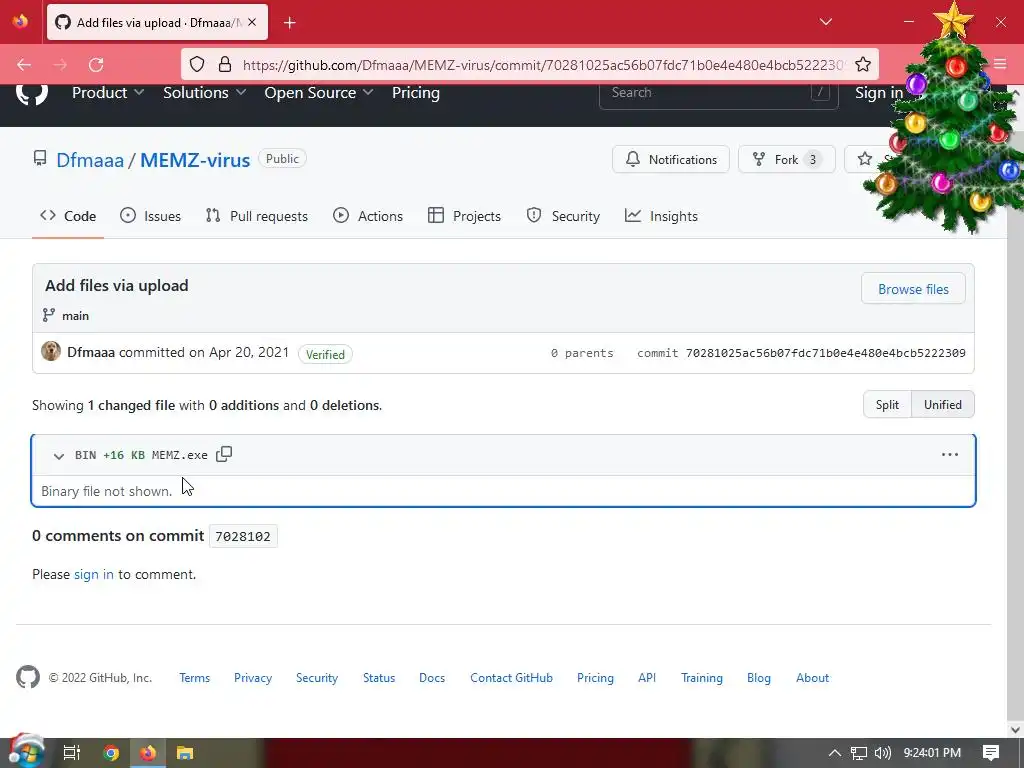Click the commit short hash 7028102
The image size is (1024, 768).
click(243, 536)
